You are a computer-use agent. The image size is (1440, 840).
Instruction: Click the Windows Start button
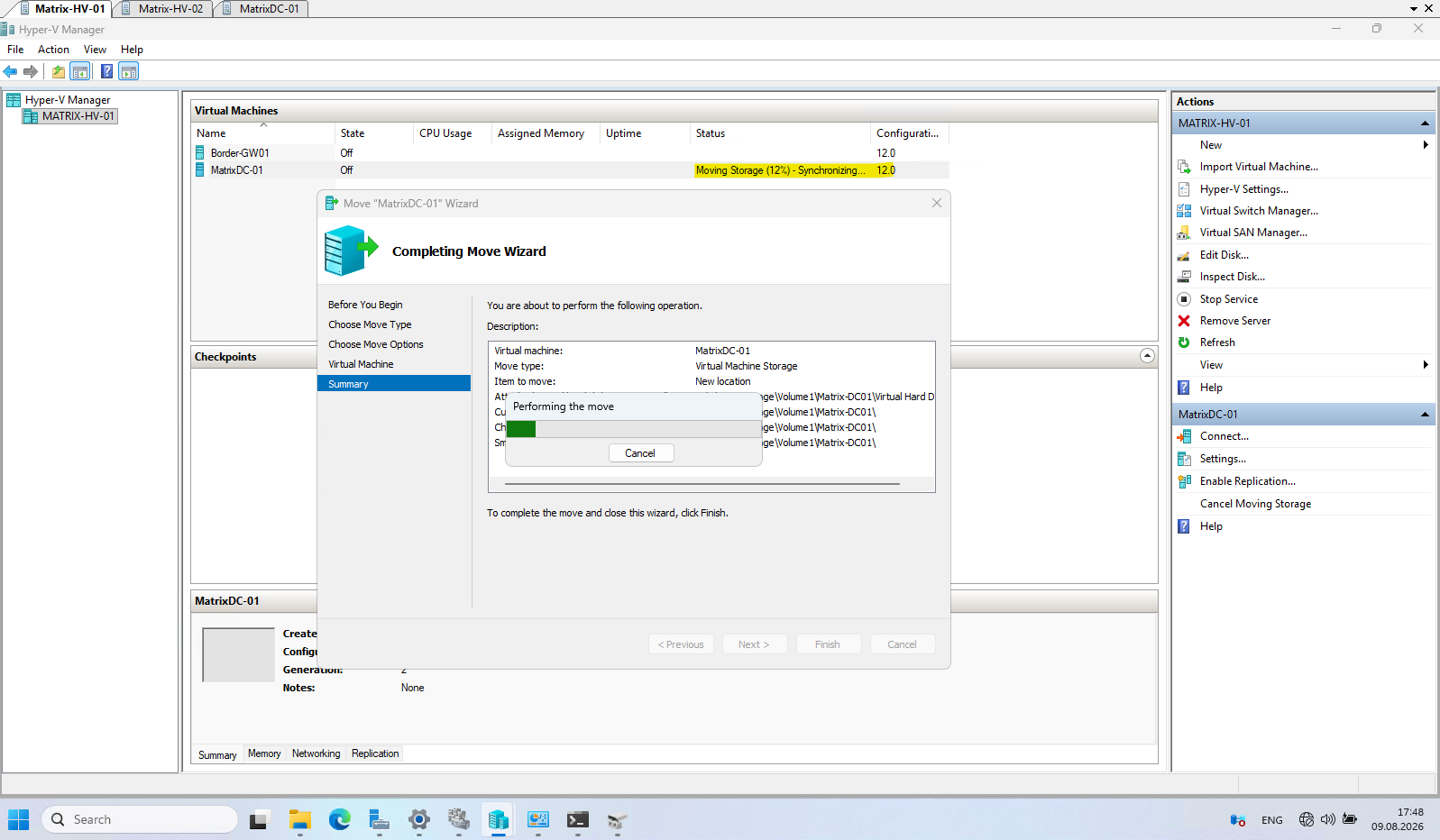19,819
